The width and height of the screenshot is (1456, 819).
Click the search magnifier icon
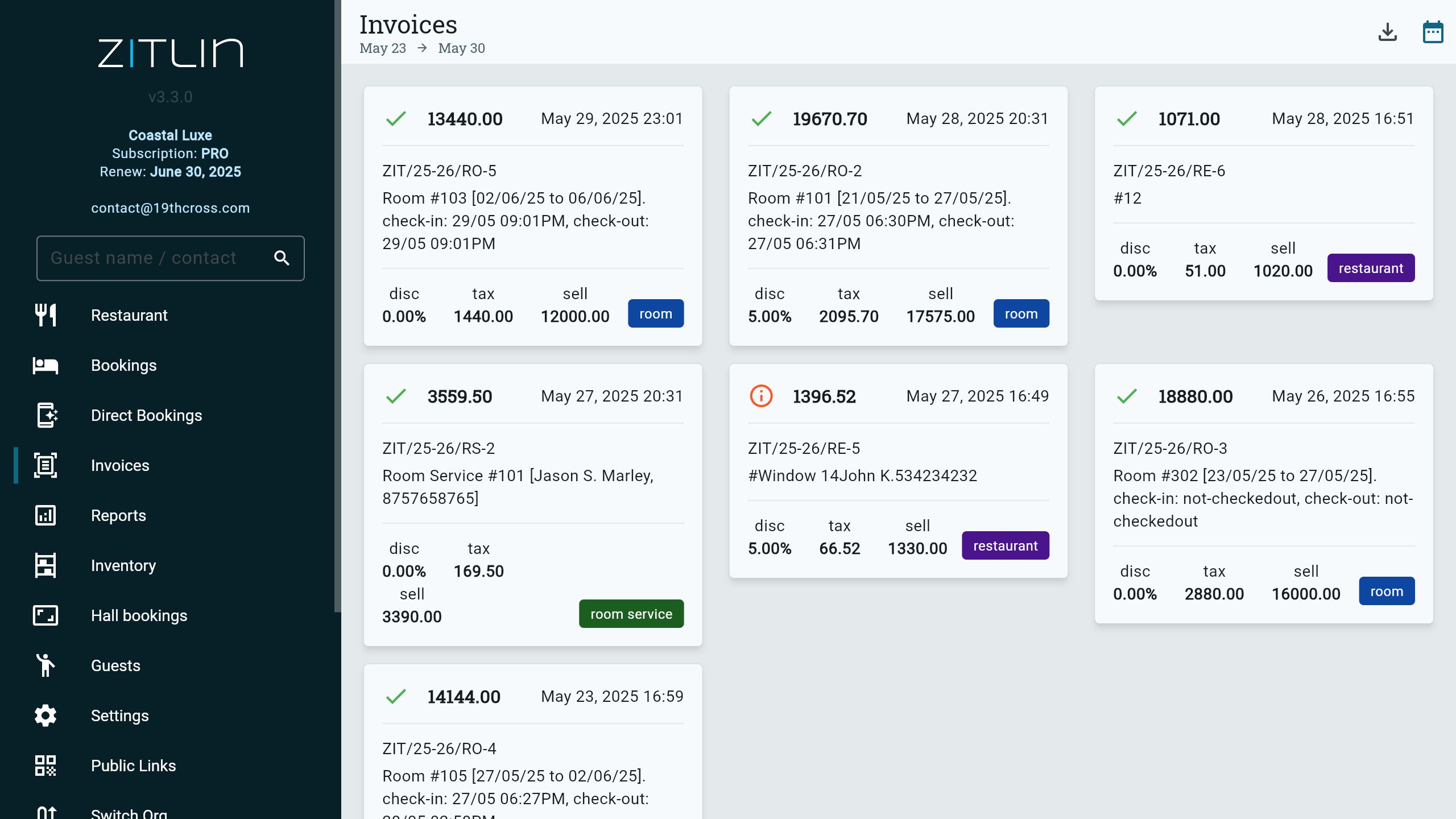pyautogui.click(x=282, y=258)
